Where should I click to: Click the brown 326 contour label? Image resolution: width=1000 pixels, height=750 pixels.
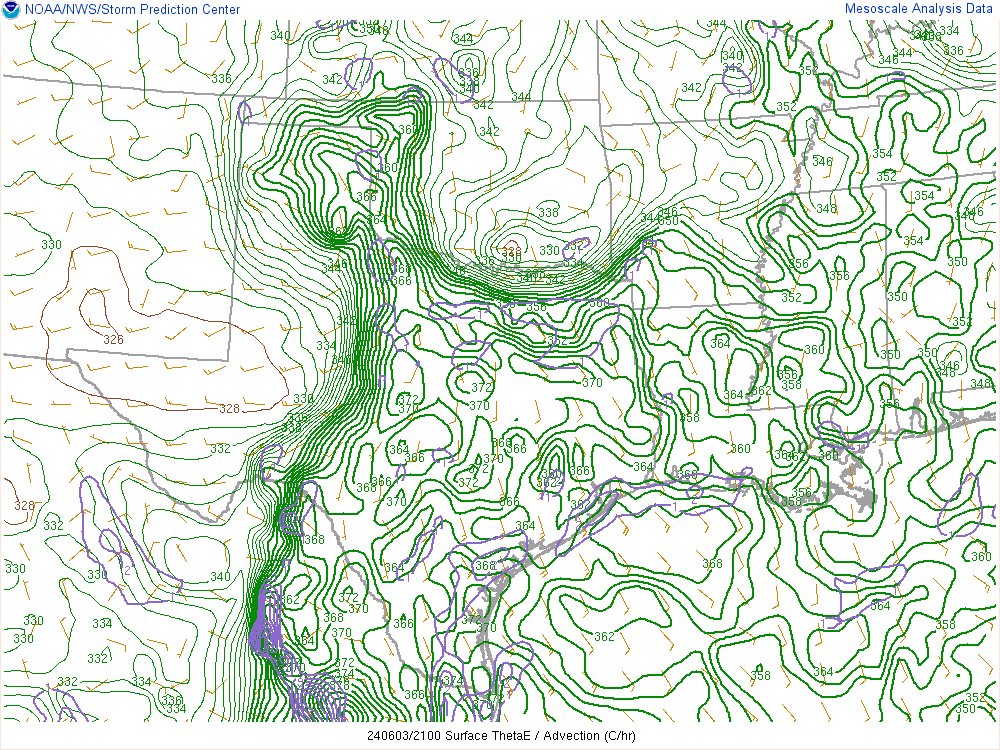point(114,340)
